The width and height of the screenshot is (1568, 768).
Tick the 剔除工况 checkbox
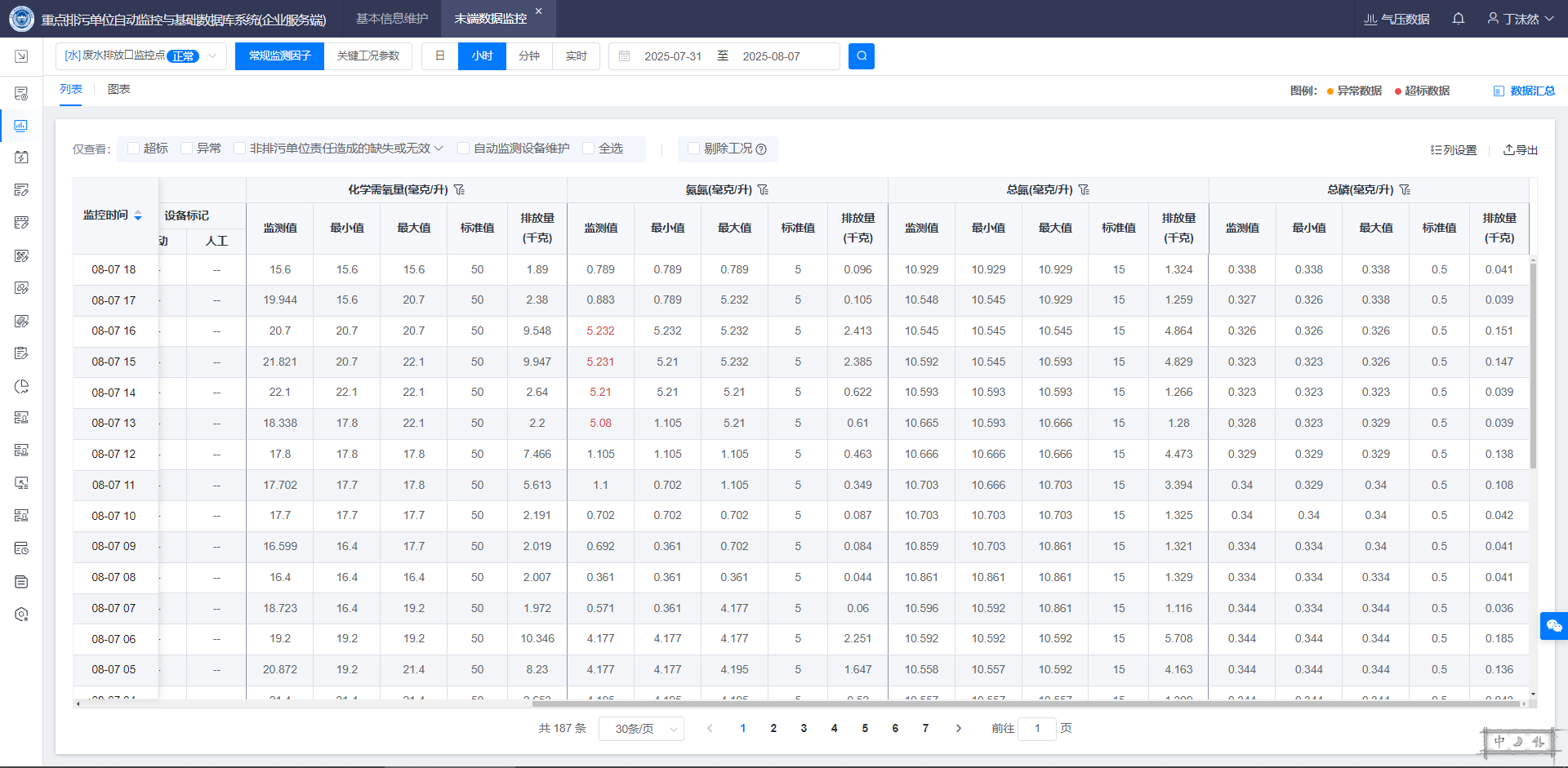(x=693, y=149)
